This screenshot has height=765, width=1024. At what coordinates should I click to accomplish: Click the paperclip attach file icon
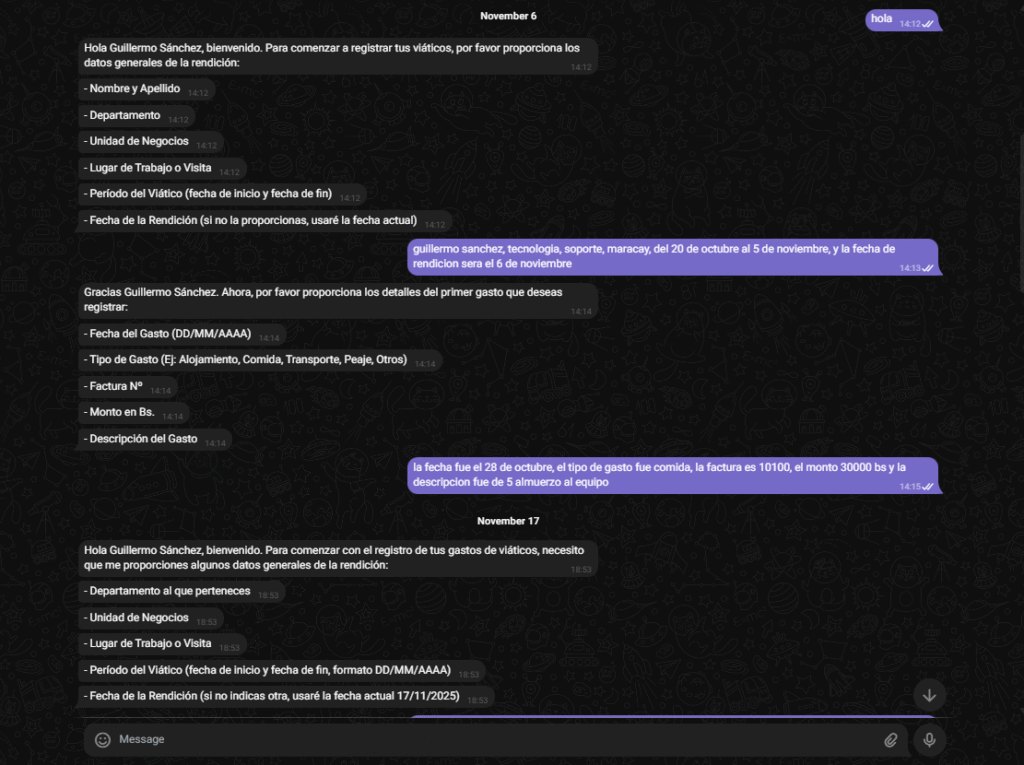890,740
